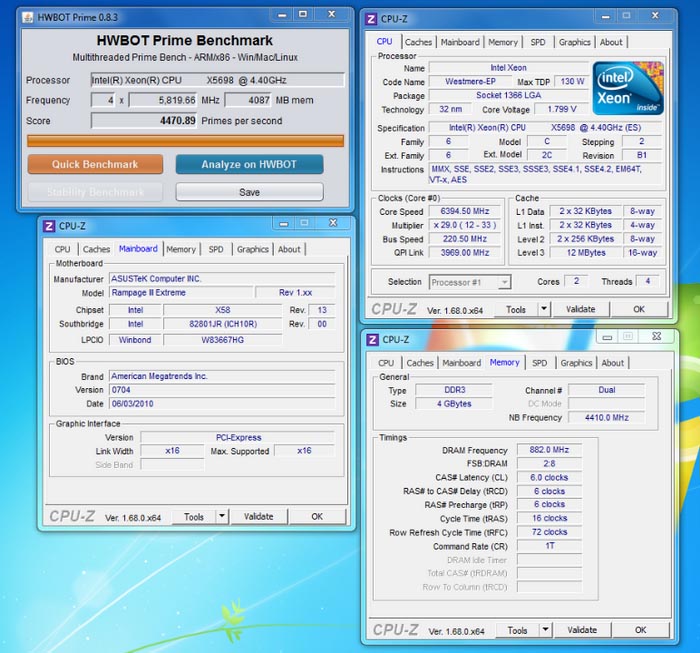Screen dimensions: 700x653
Task: Click the CPU-Z logo icon in Memory window title bar
Action: (372, 340)
